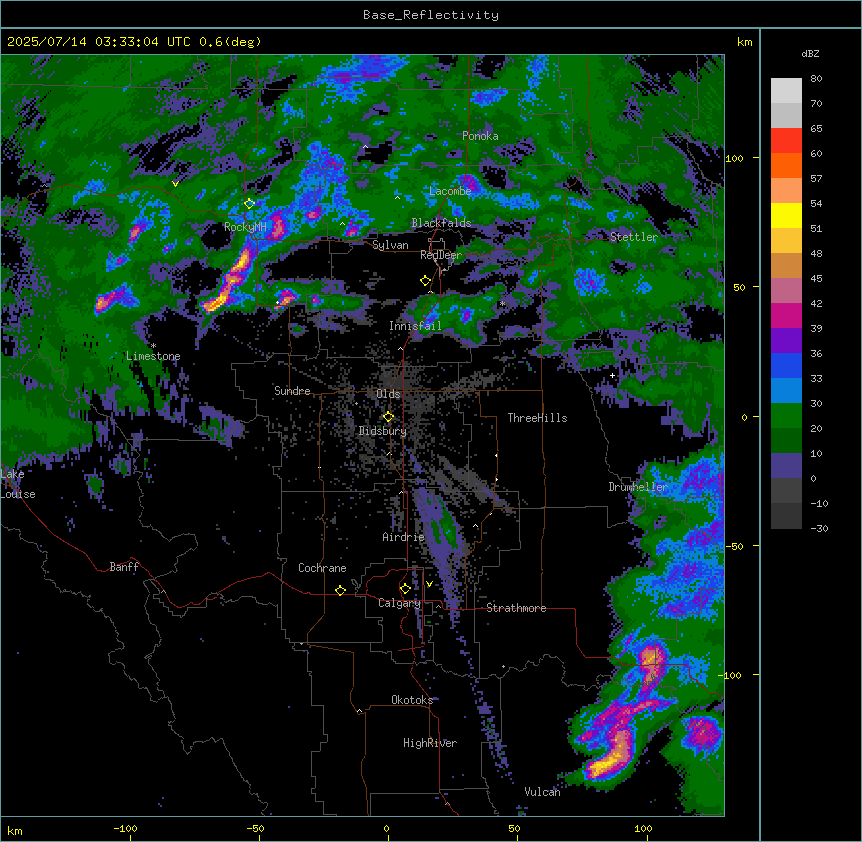The height and width of the screenshot is (842, 862).
Task: Click the -30 value on the dBZ legend
Action: click(x=819, y=529)
